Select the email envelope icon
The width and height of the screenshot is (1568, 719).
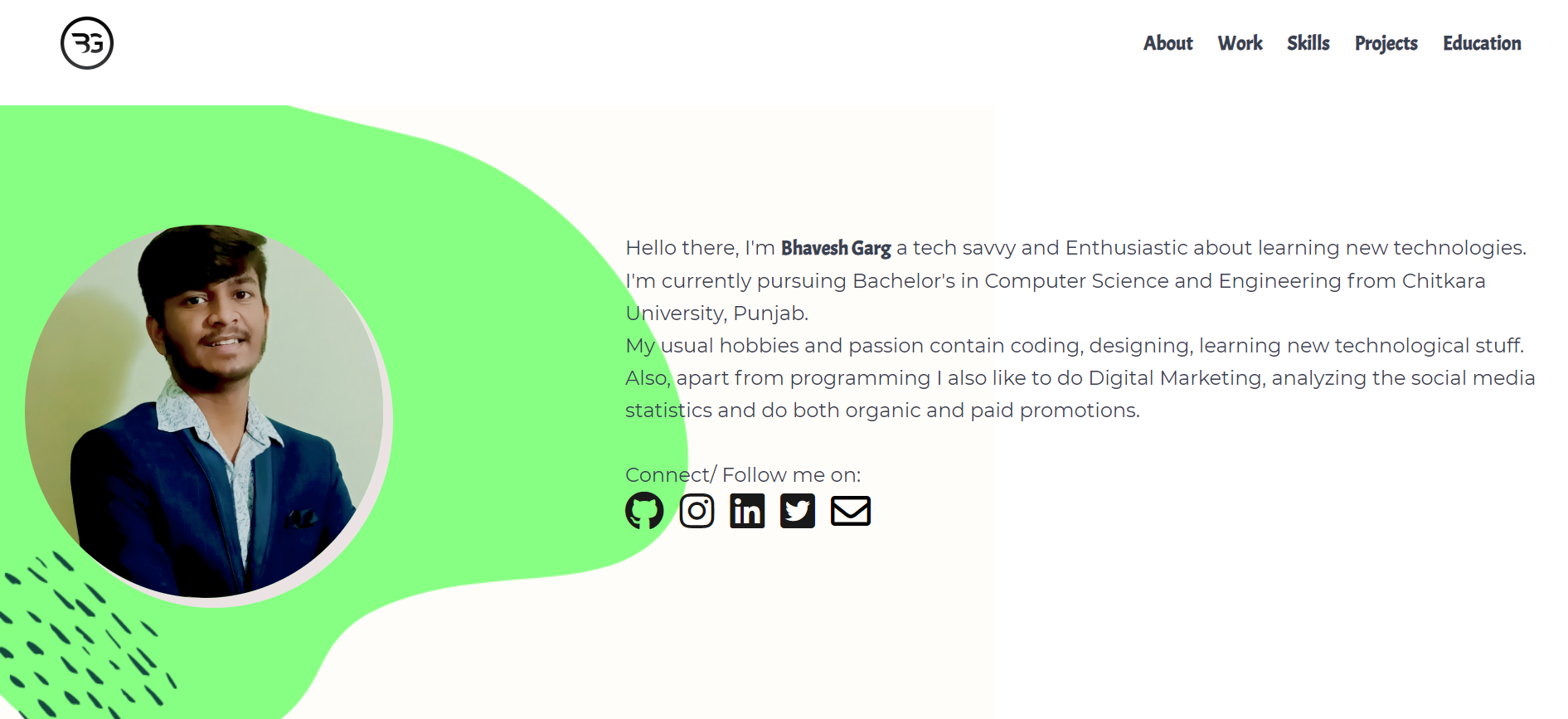click(x=851, y=511)
